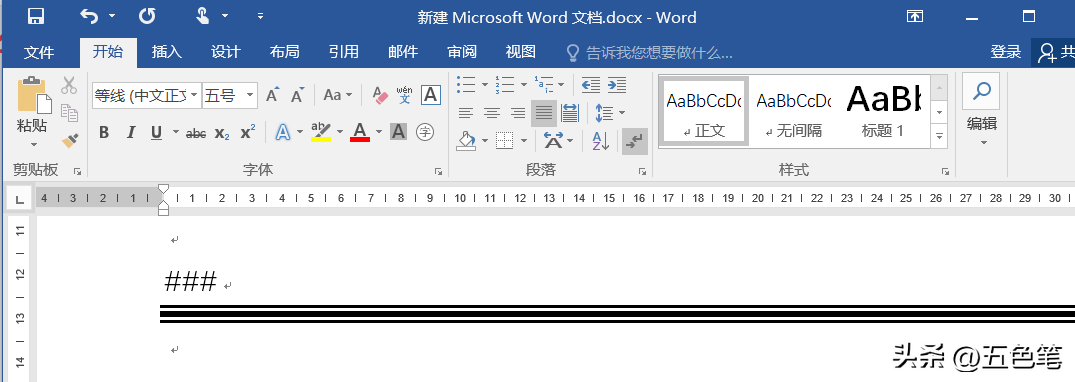Viewport: 1075px width, 382px height.
Task: Open text effects glowing A button
Action: (283, 132)
